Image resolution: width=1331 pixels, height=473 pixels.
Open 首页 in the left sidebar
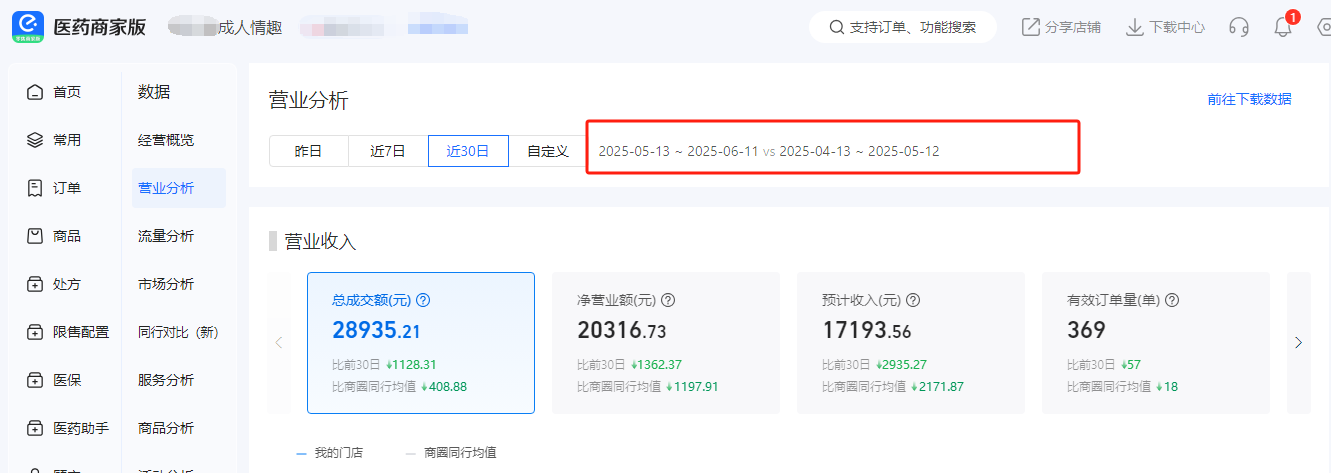(x=66, y=92)
